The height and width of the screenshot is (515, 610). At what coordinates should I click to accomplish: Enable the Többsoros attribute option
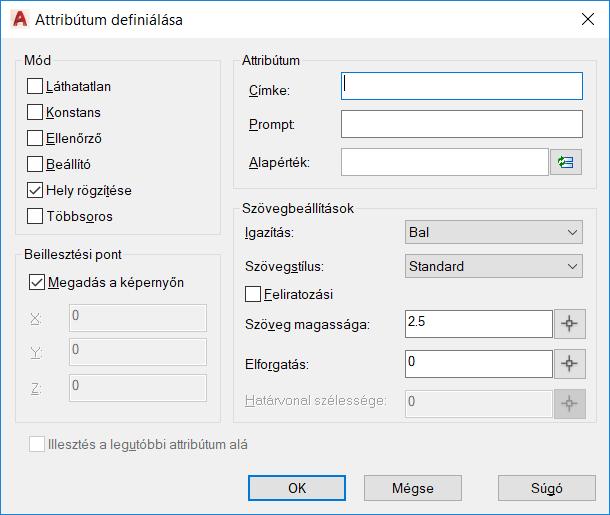[x=35, y=216]
